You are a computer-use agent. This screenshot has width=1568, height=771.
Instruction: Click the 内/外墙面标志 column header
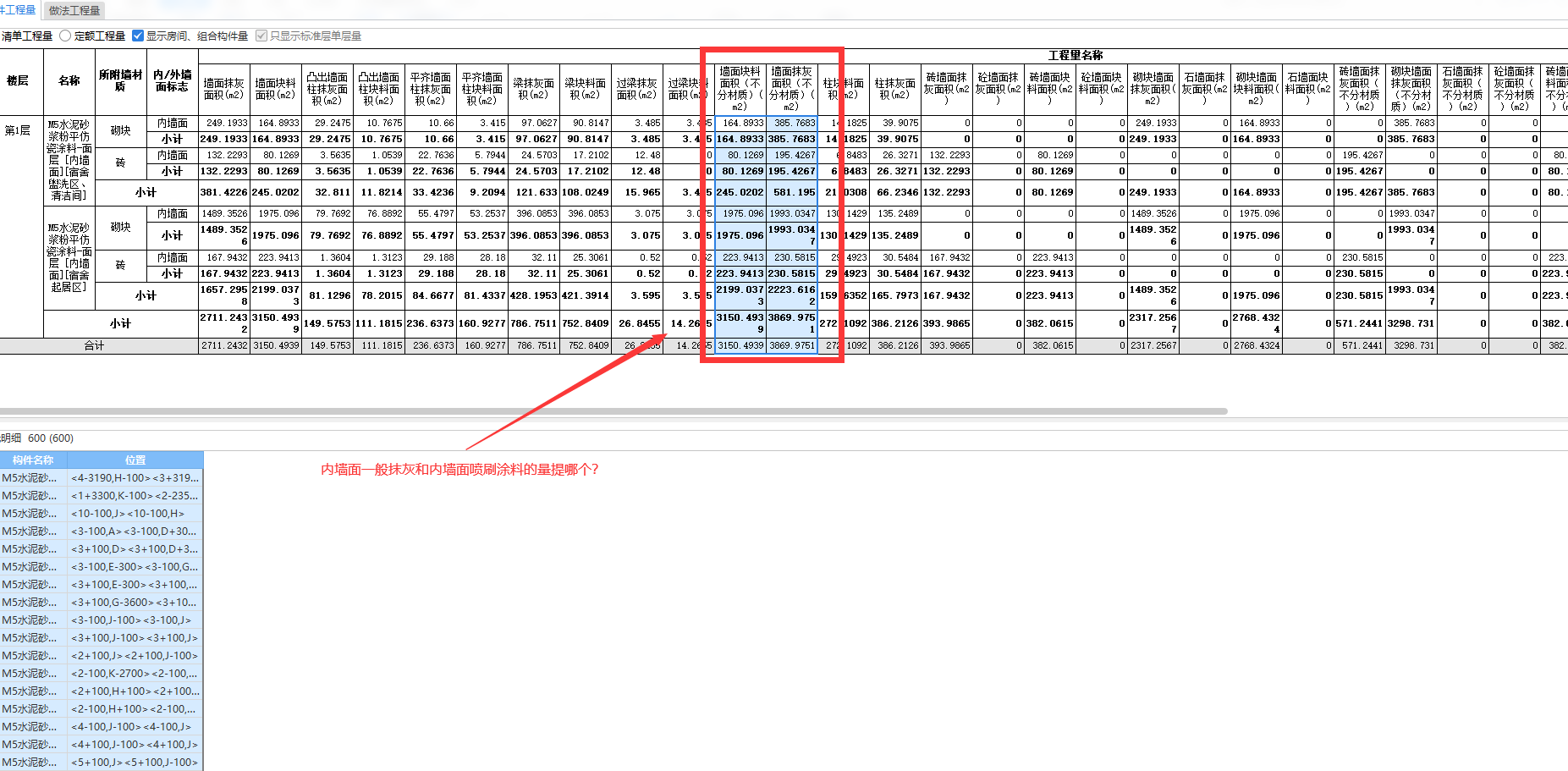pyautogui.click(x=173, y=81)
